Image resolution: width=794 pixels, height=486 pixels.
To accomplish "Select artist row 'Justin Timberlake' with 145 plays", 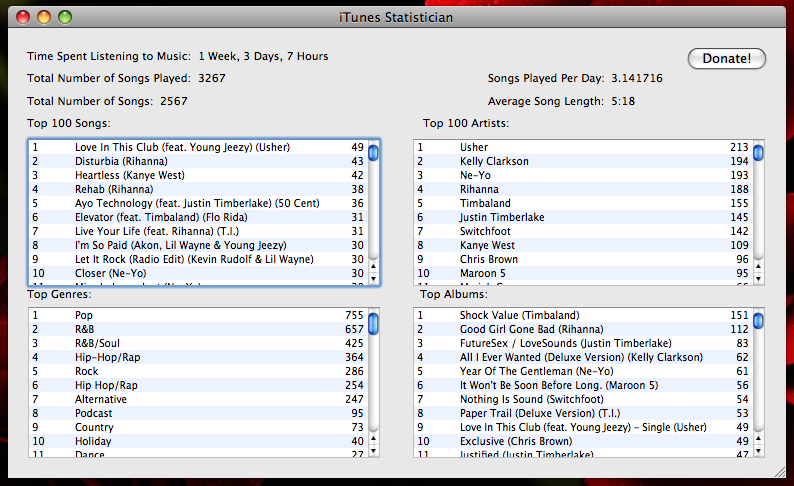I will coord(583,217).
